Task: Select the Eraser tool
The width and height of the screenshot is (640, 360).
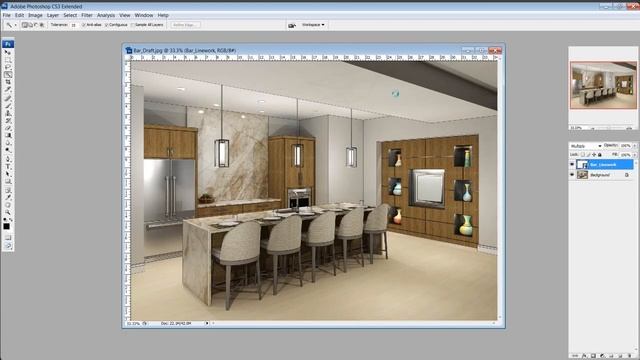Action: (x=8, y=128)
